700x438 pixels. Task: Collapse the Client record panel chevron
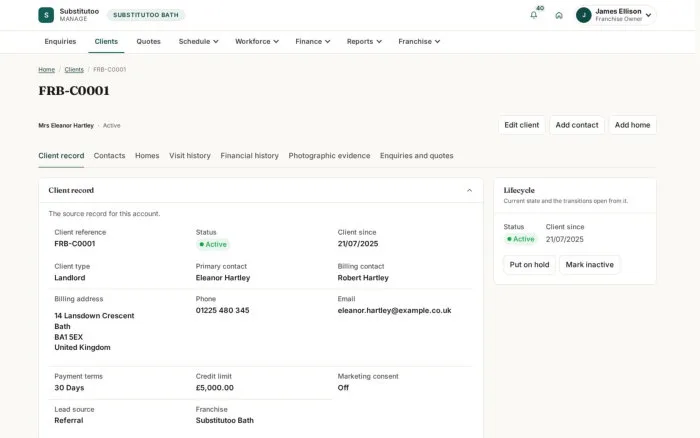click(x=469, y=191)
